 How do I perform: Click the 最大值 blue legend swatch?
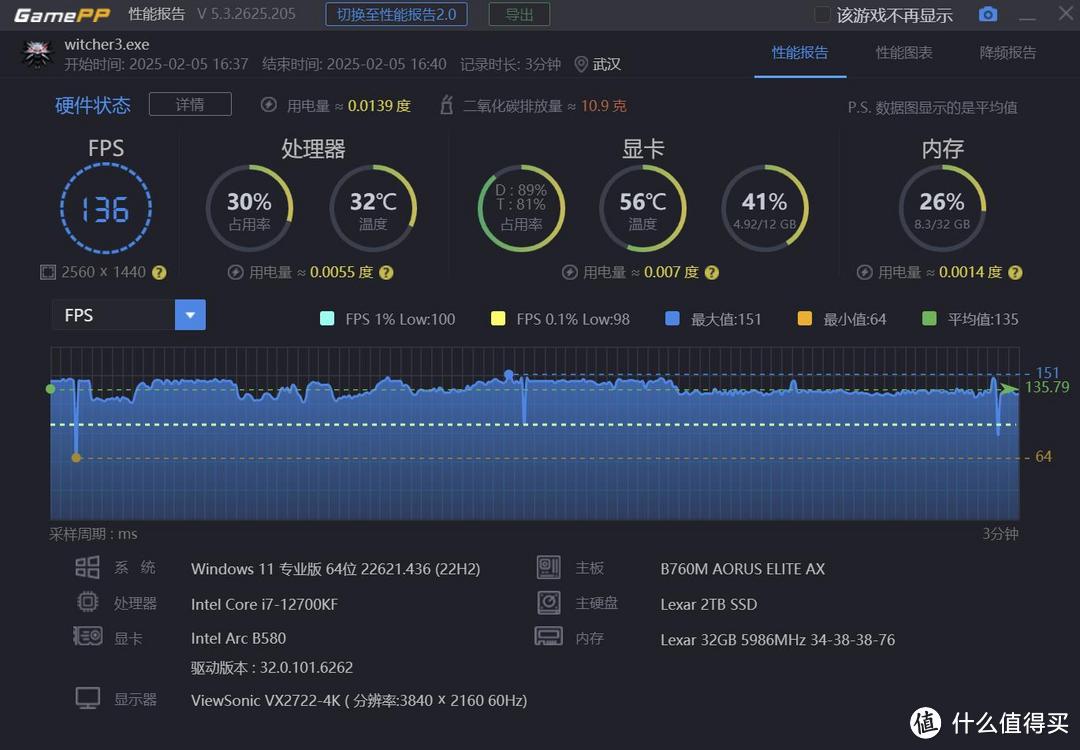pyautogui.click(x=672, y=318)
